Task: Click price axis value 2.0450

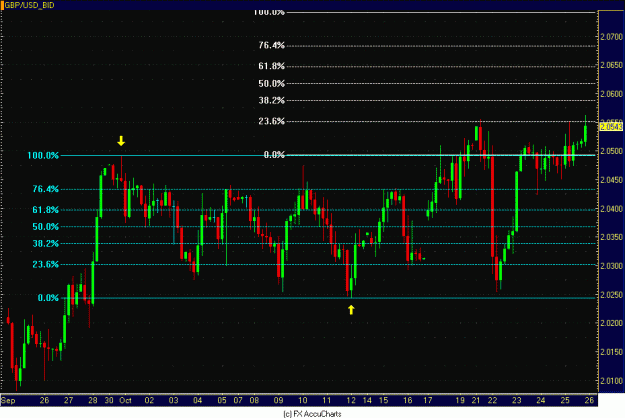Action: 611,180
